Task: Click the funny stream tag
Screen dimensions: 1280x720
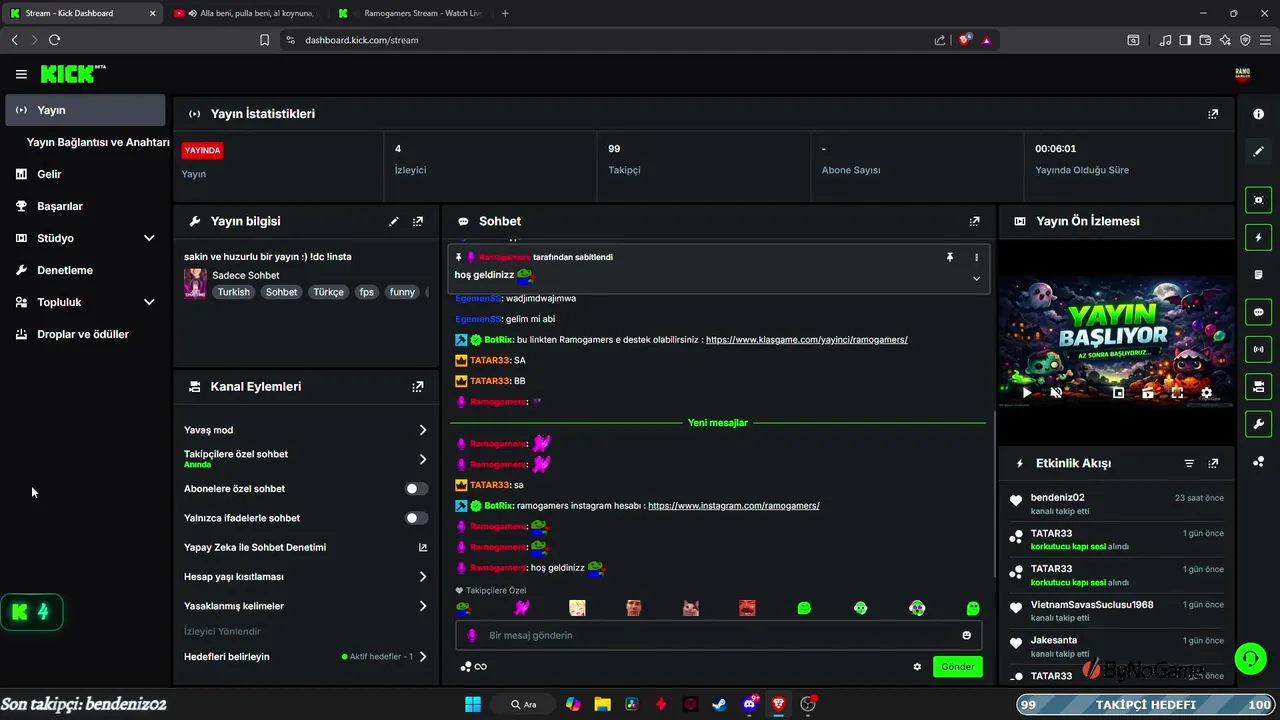Action: pyautogui.click(x=402, y=292)
